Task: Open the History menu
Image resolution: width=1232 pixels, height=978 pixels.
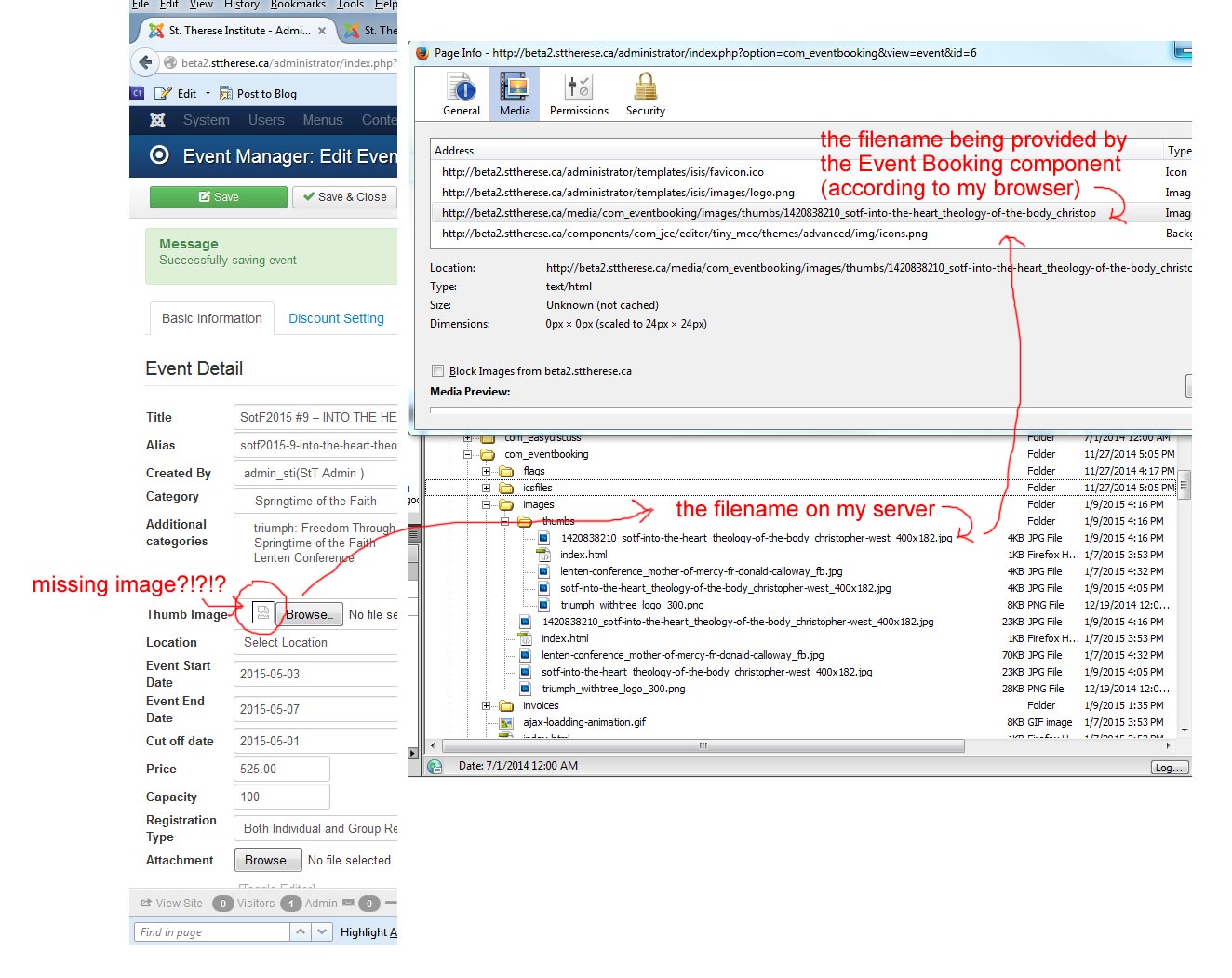Action: point(241,5)
